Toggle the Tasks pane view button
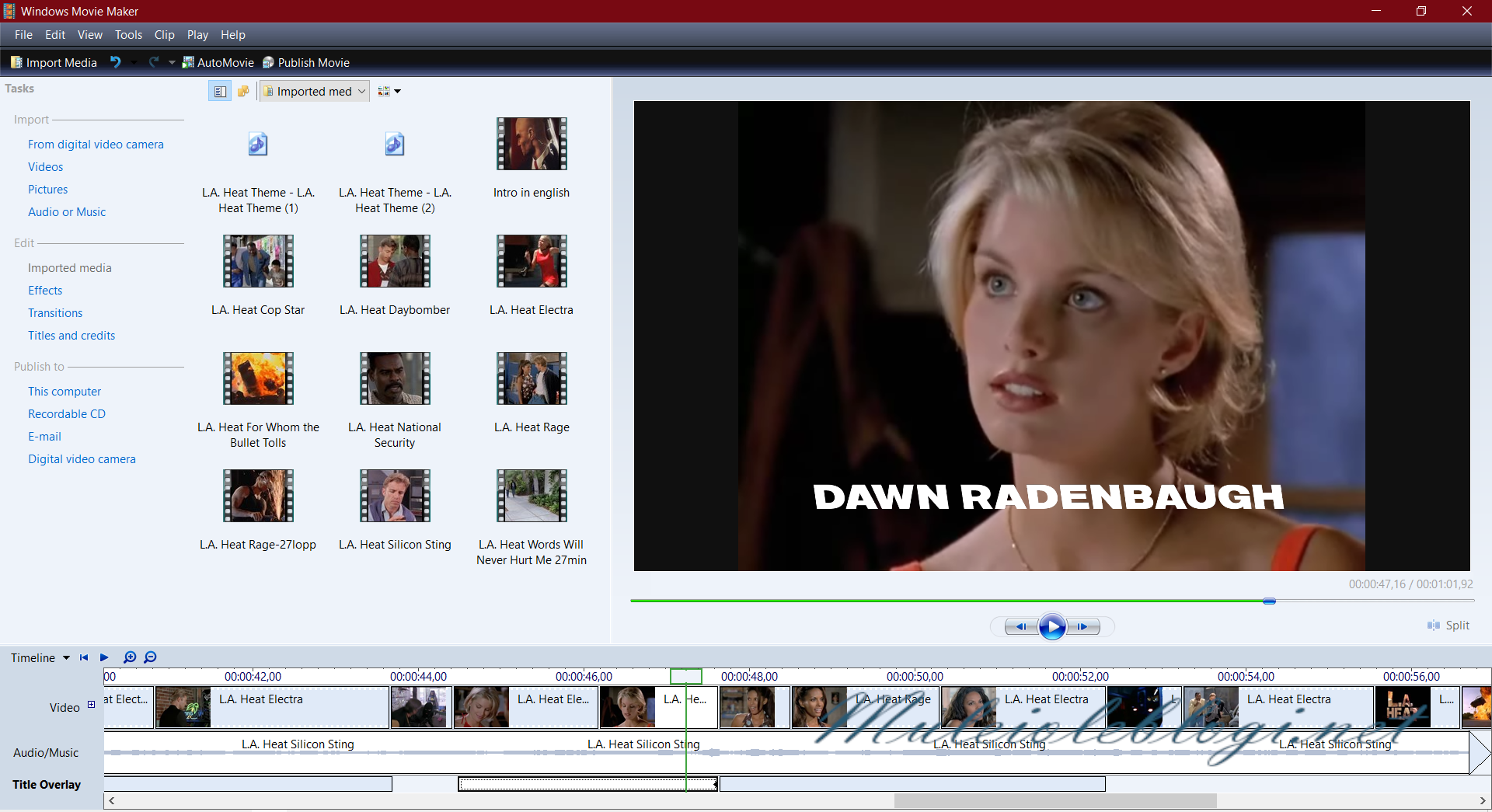Screen dimensions: 1492x812 coord(220,92)
